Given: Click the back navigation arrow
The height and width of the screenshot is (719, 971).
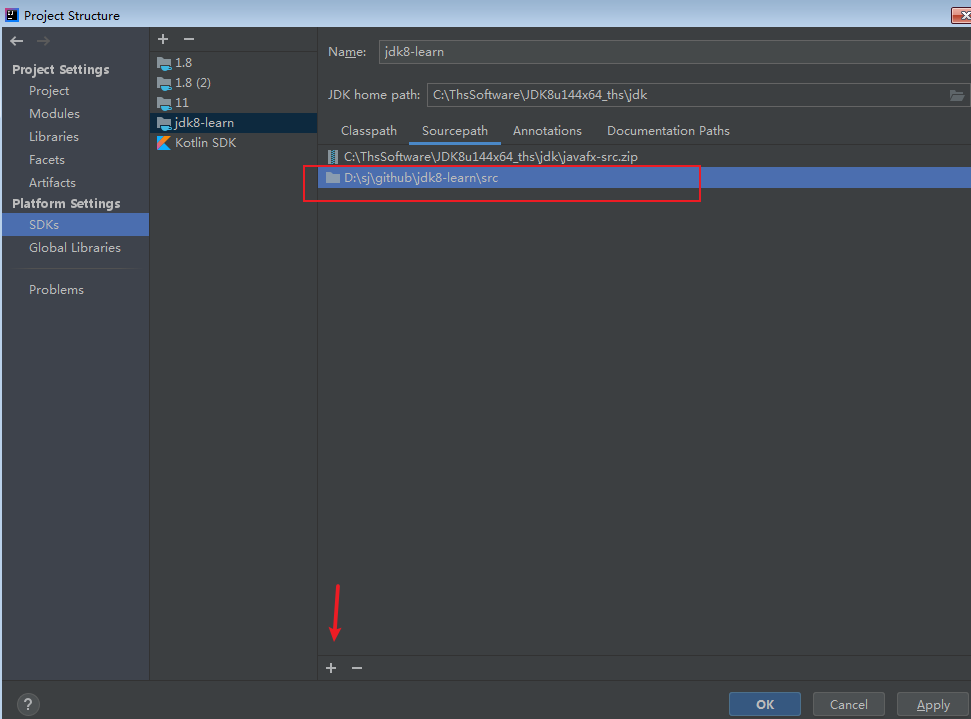Looking at the screenshot, I should tap(17, 41).
